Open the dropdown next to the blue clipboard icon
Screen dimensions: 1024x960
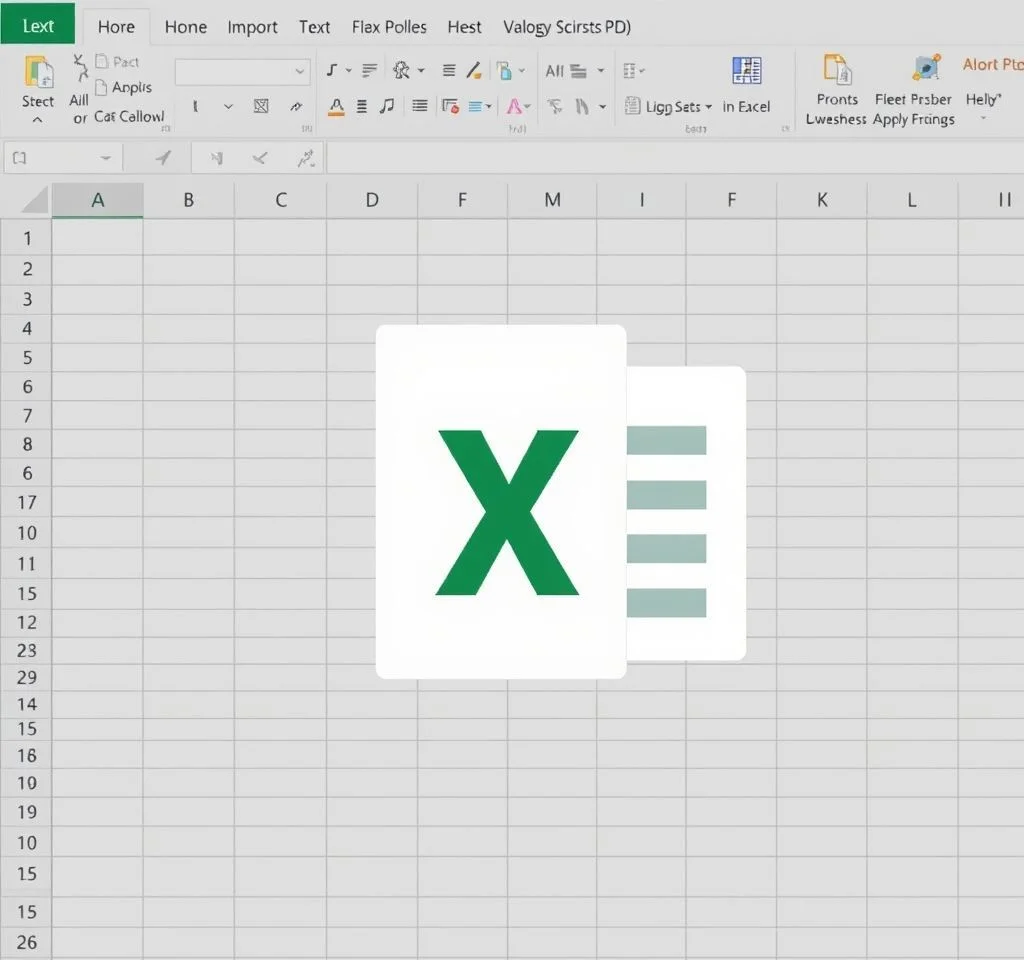[521, 71]
